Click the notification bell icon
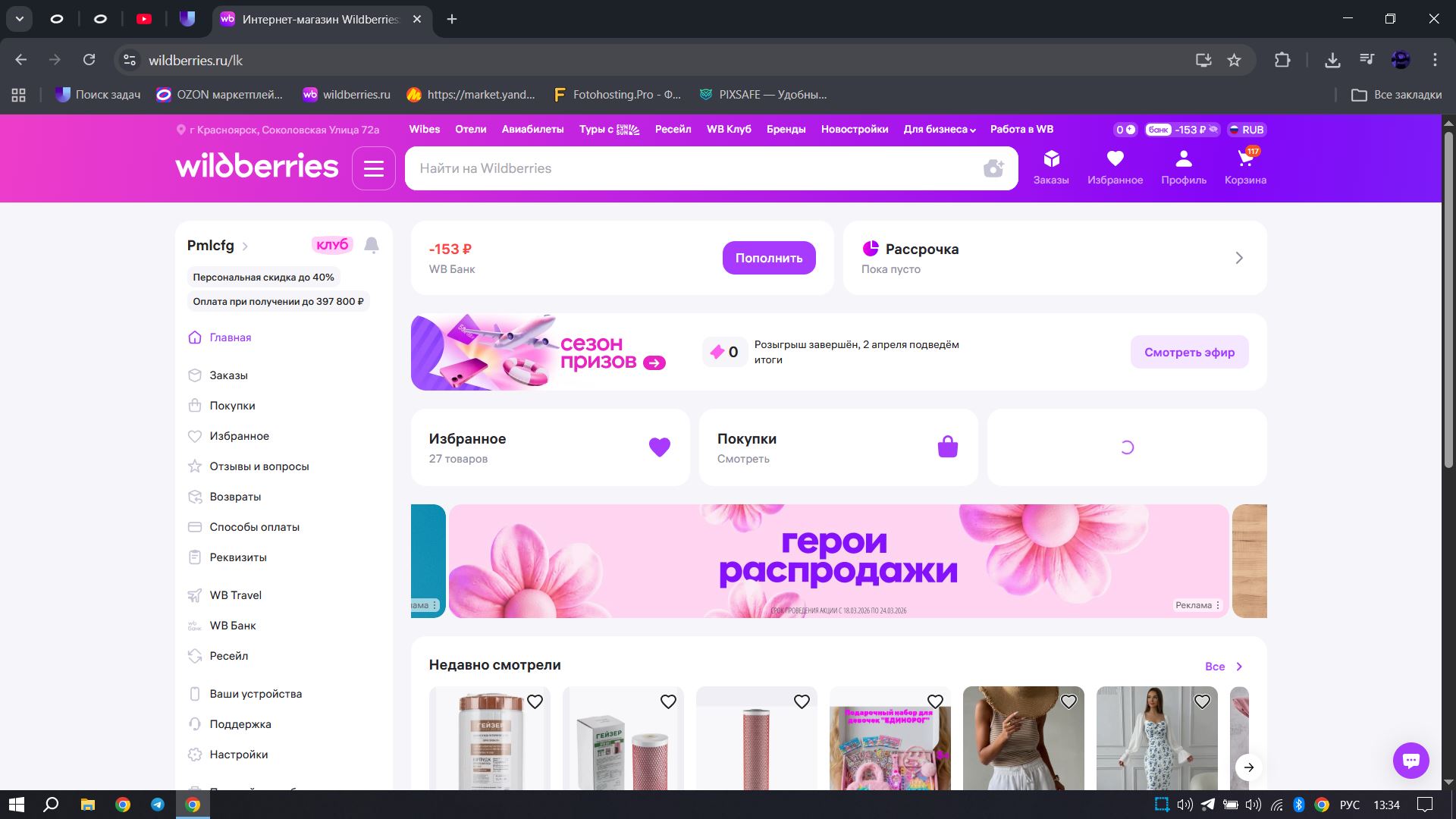 372,245
